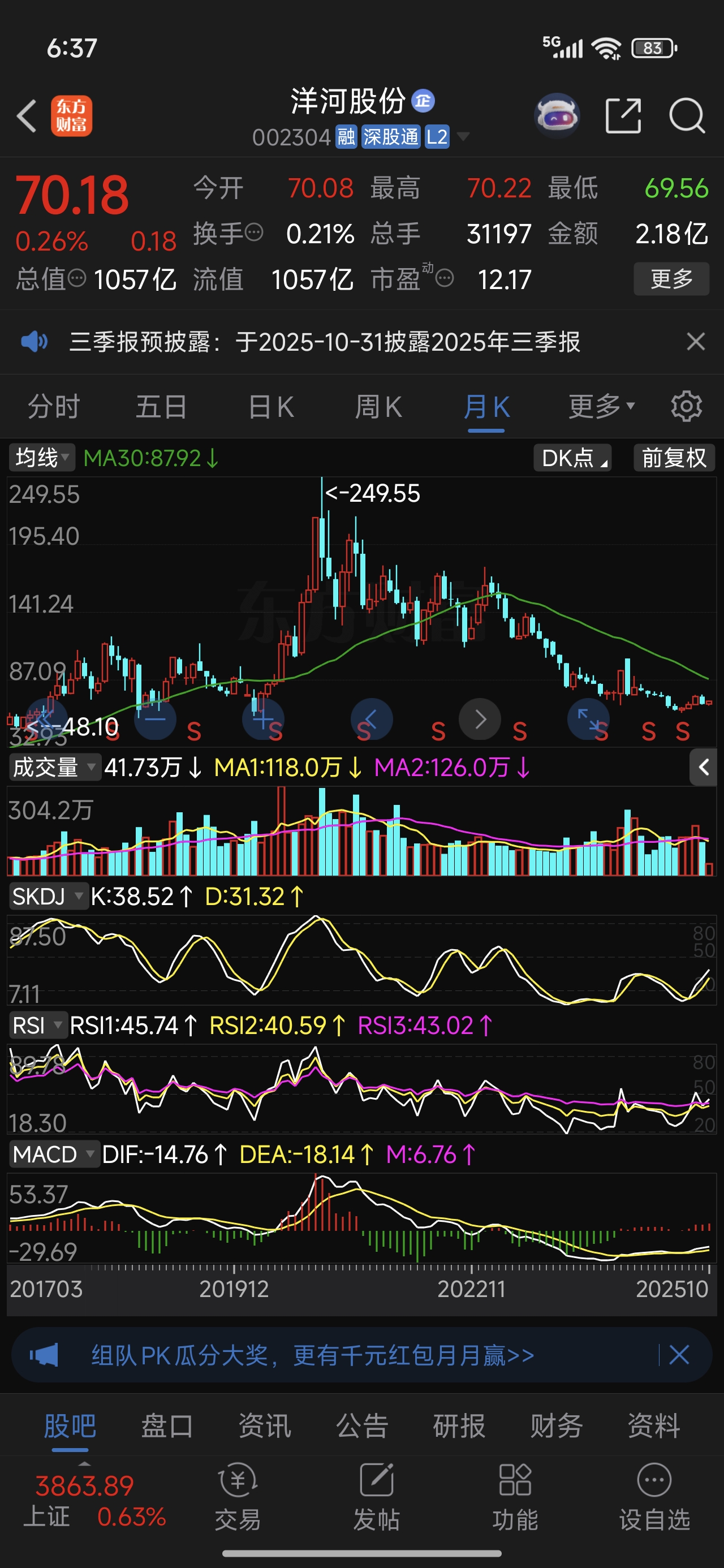Tap 换手 info circle icon
This screenshot has width=724, height=1568.
point(254,232)
